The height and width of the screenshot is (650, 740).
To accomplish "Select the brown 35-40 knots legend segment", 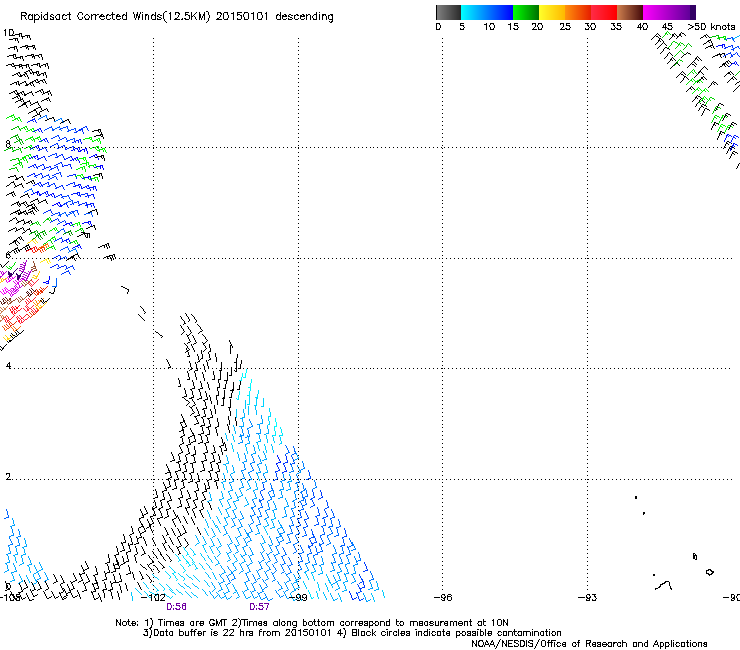I will (x=630, y=12).
